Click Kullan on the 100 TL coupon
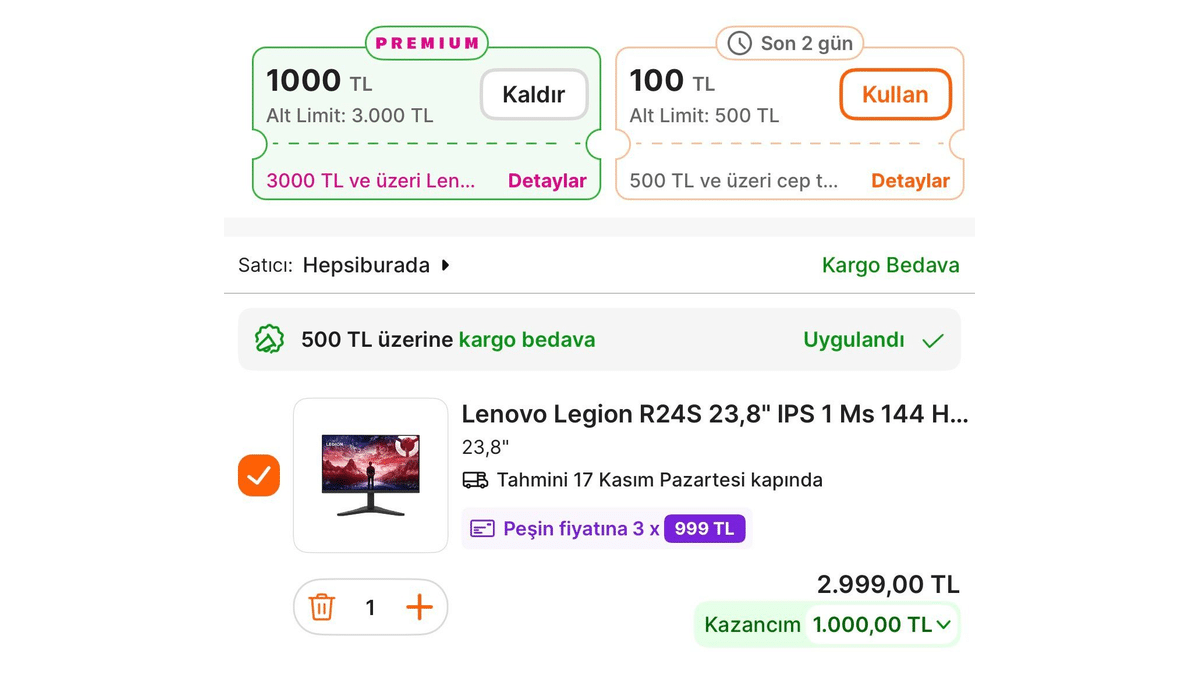Viewport: 1200px width, 675px height. (x=894, y=94)
